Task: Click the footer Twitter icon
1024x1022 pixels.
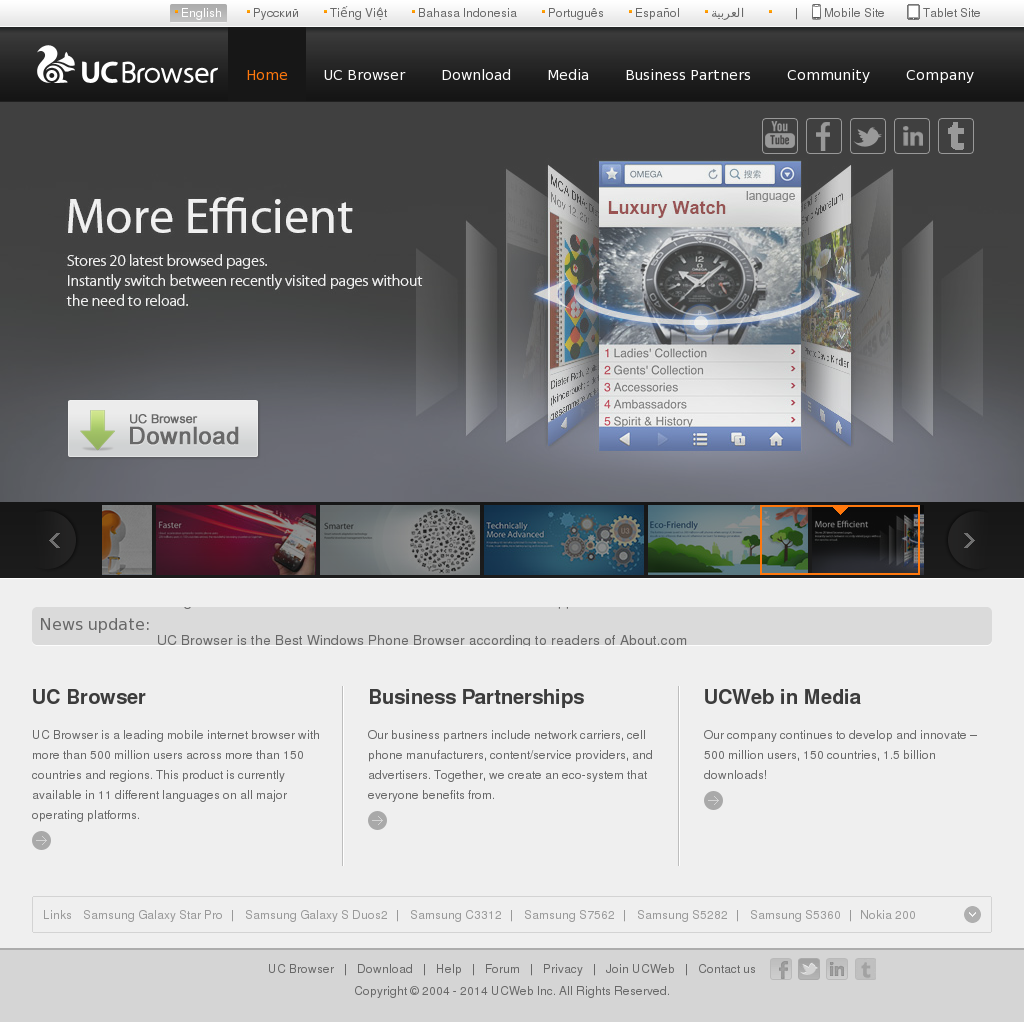Action: (809, 969)
